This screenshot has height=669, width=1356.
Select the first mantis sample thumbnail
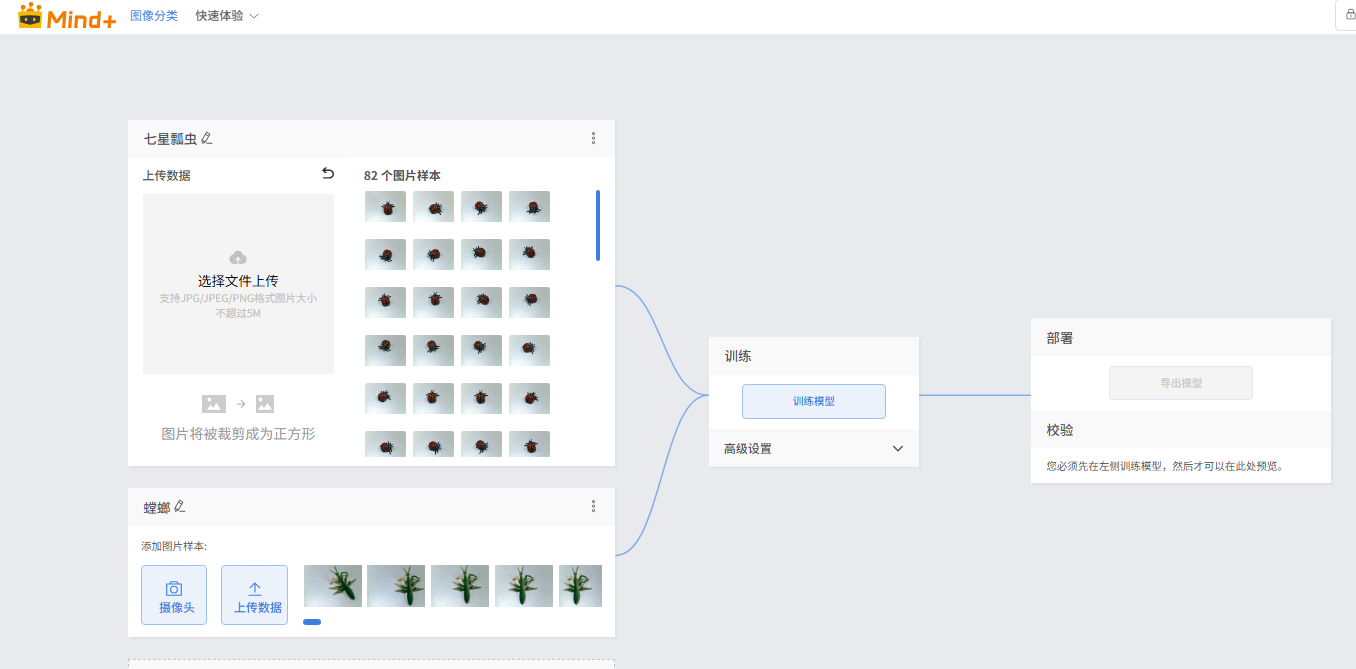click(332, 586)
